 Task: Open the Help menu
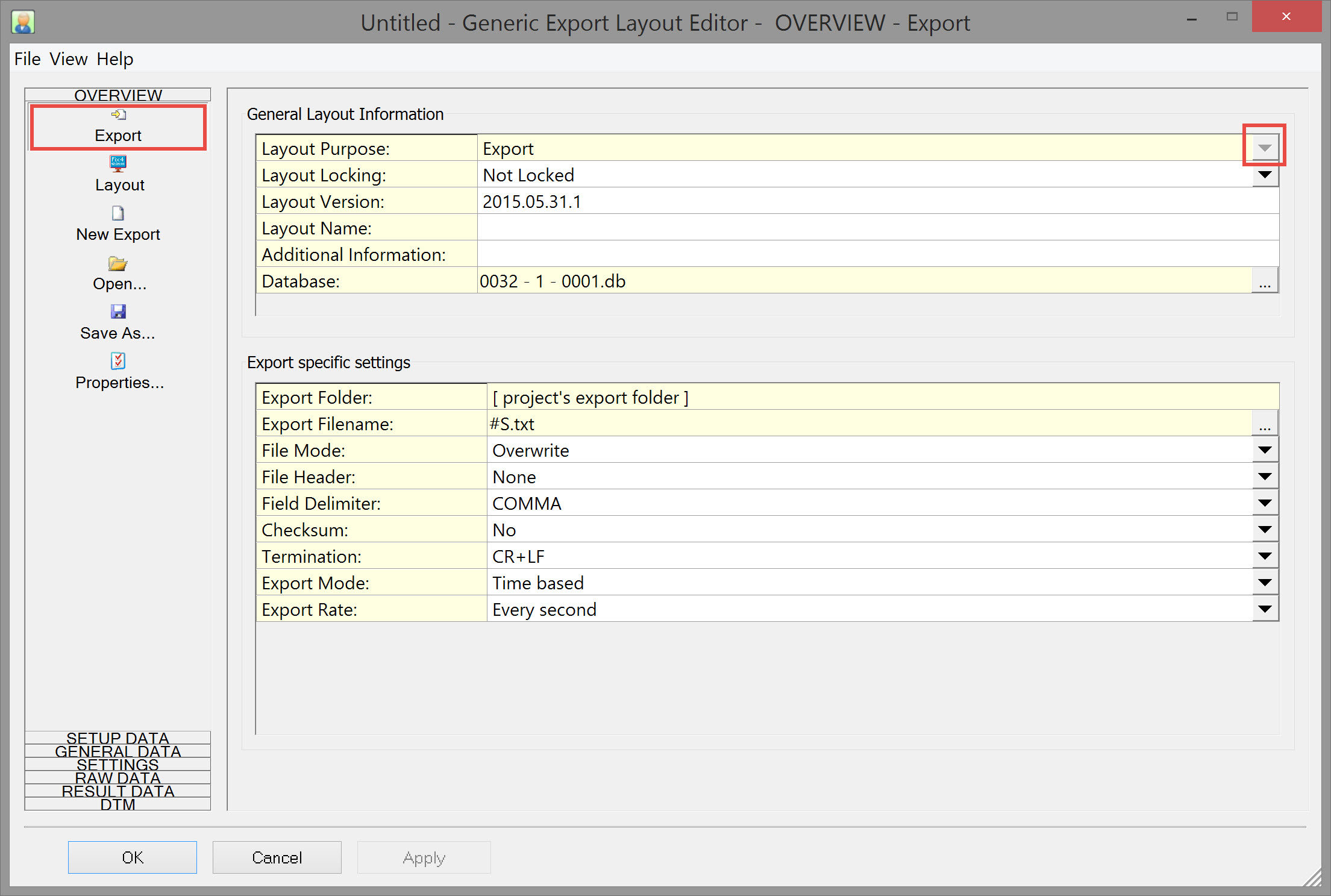[x=114, y=59]
